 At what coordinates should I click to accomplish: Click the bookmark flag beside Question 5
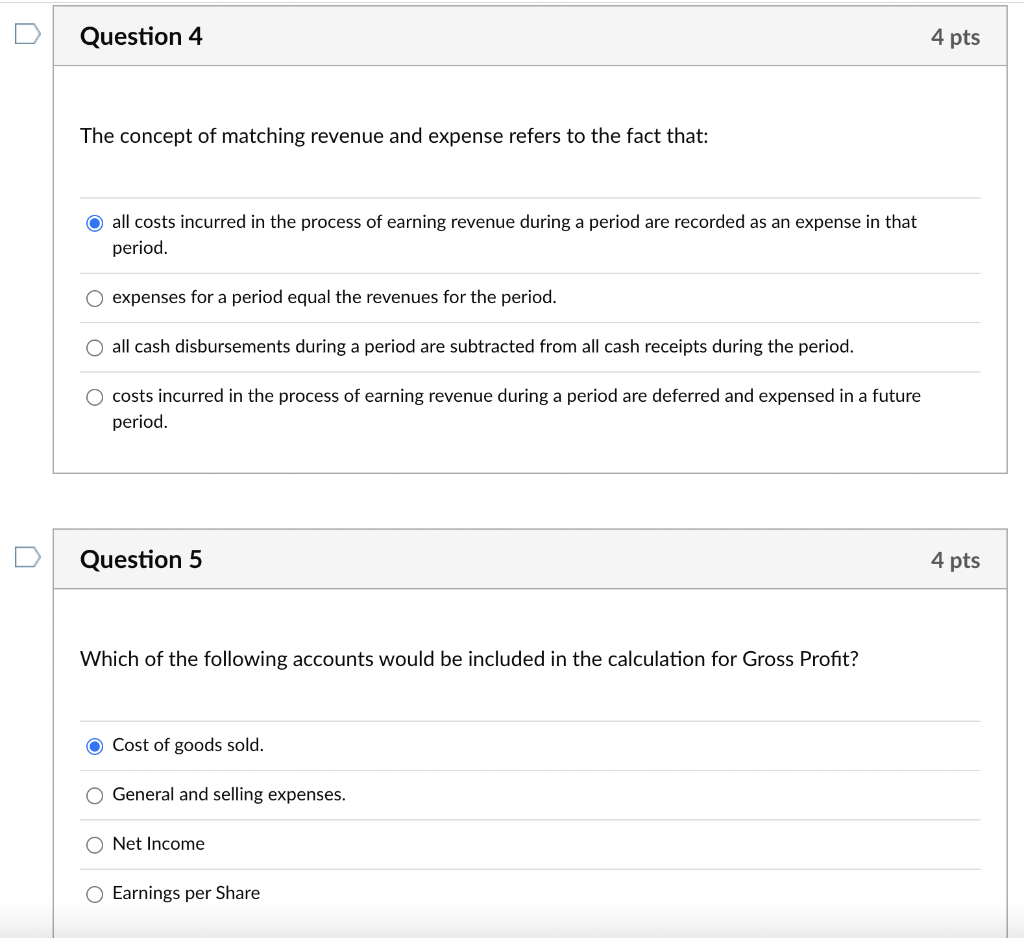[27, 557]
